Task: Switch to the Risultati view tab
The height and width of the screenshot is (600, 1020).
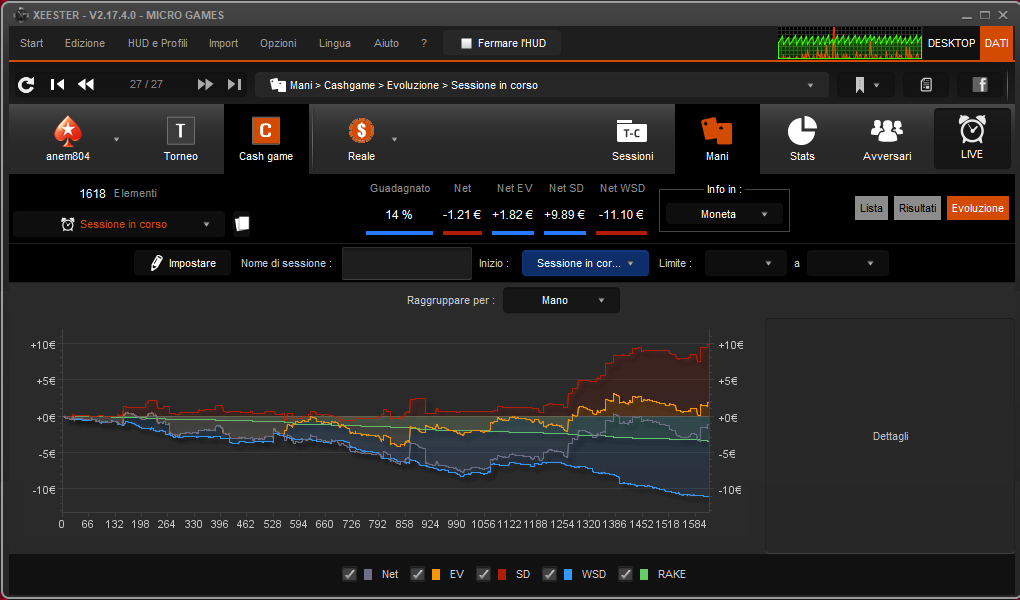Action: pos(917,208)
